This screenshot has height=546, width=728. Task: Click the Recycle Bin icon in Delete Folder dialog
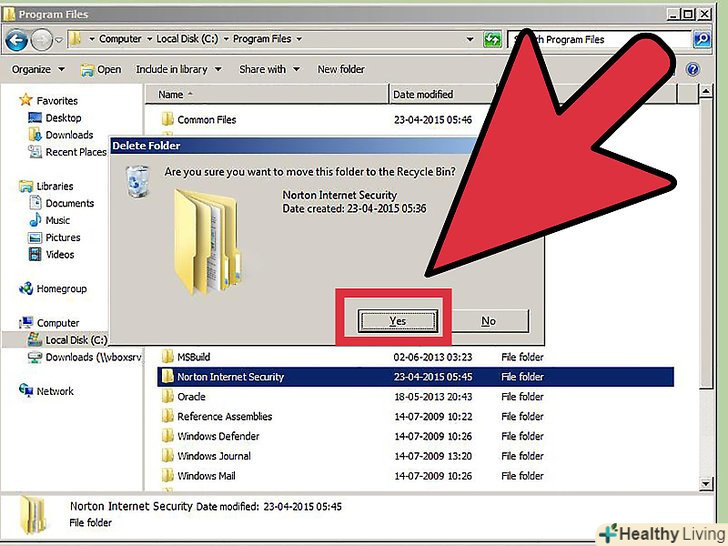tap(137, 181)
